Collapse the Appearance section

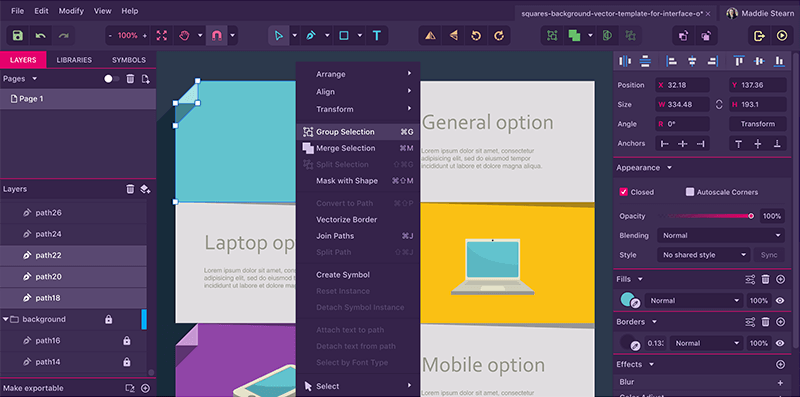pyautogui.click(x=669, y=168)
